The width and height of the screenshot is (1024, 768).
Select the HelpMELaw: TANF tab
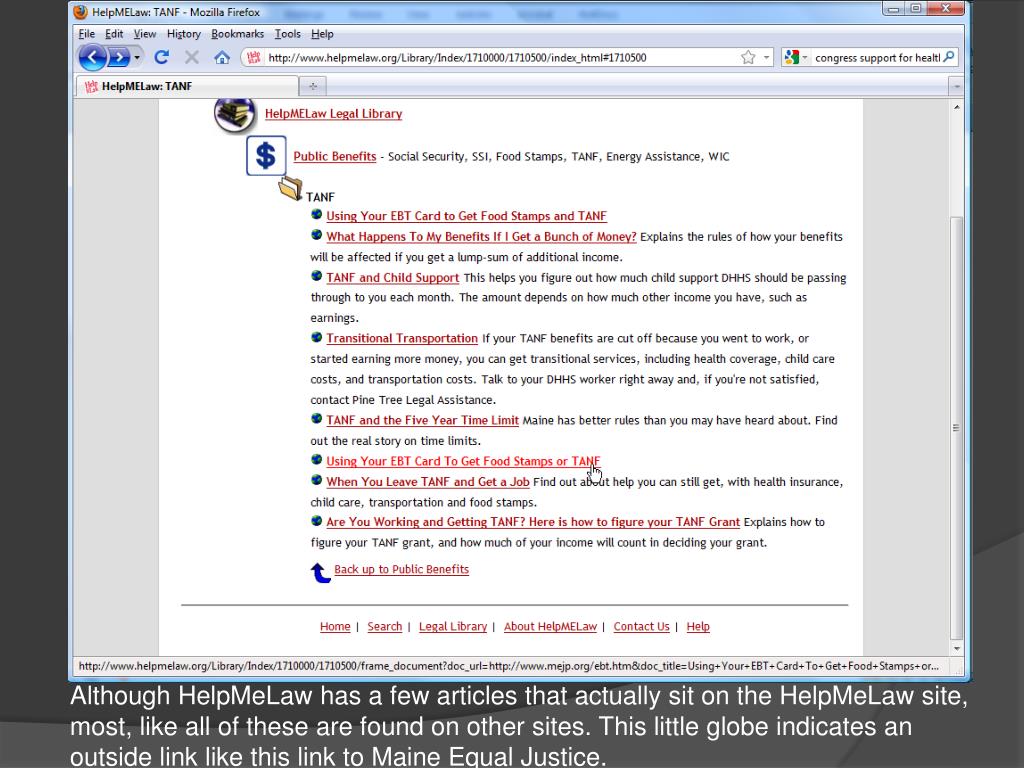[187, 86]
